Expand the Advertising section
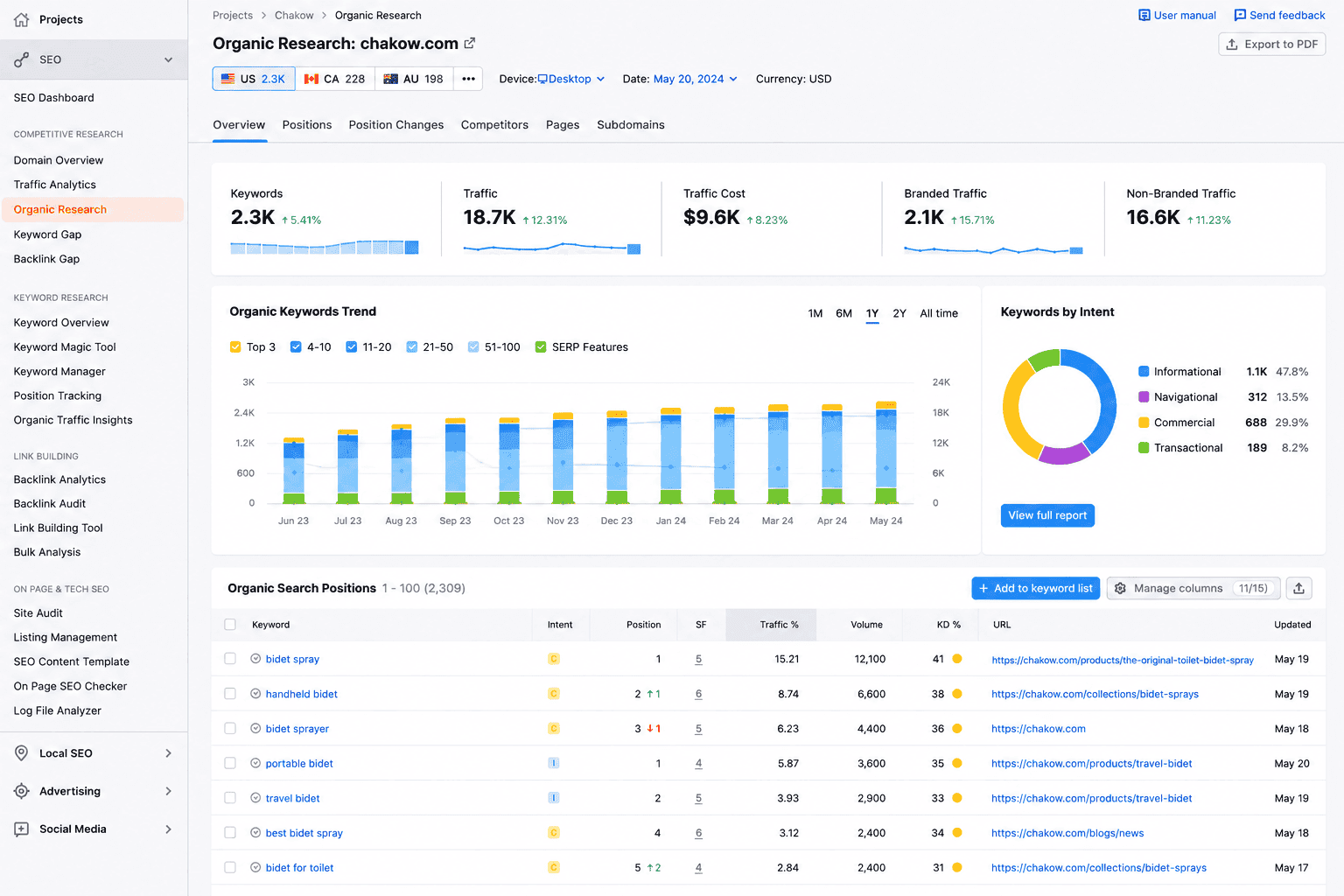 [x=168, y=791]
